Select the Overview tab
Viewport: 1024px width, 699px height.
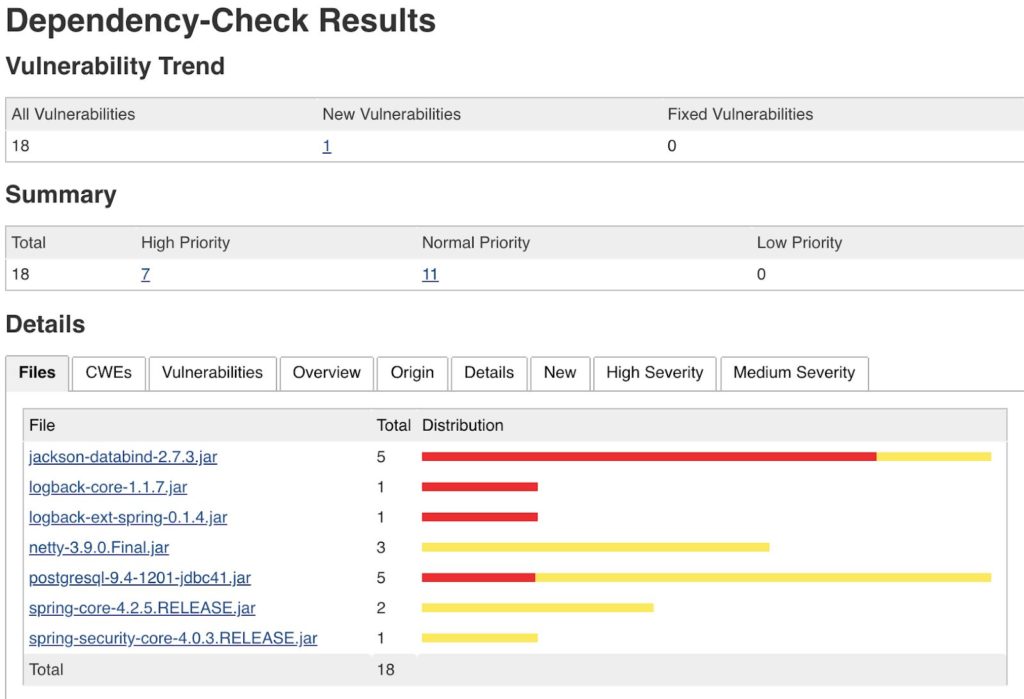(x=326, y=373)
